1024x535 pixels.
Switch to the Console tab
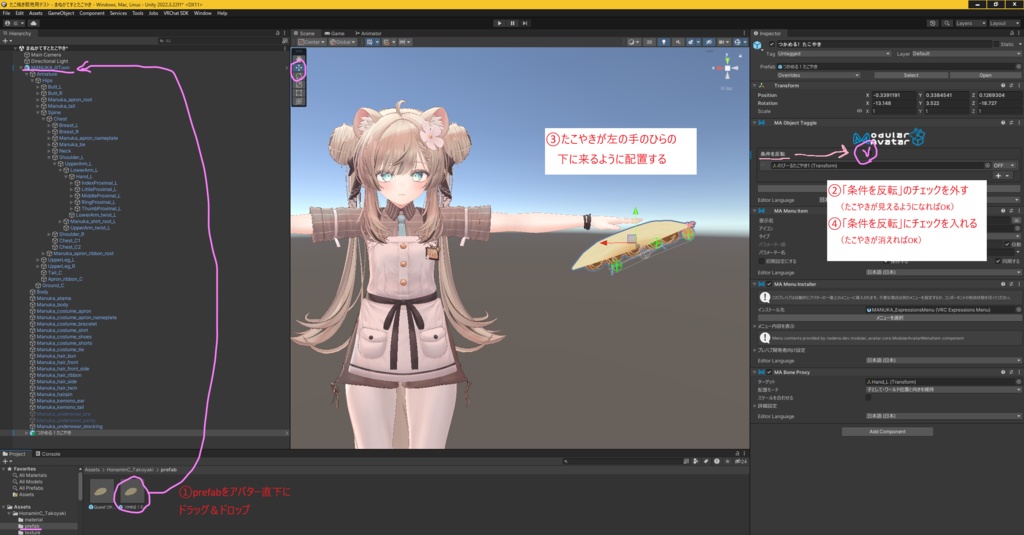(48, 453)
